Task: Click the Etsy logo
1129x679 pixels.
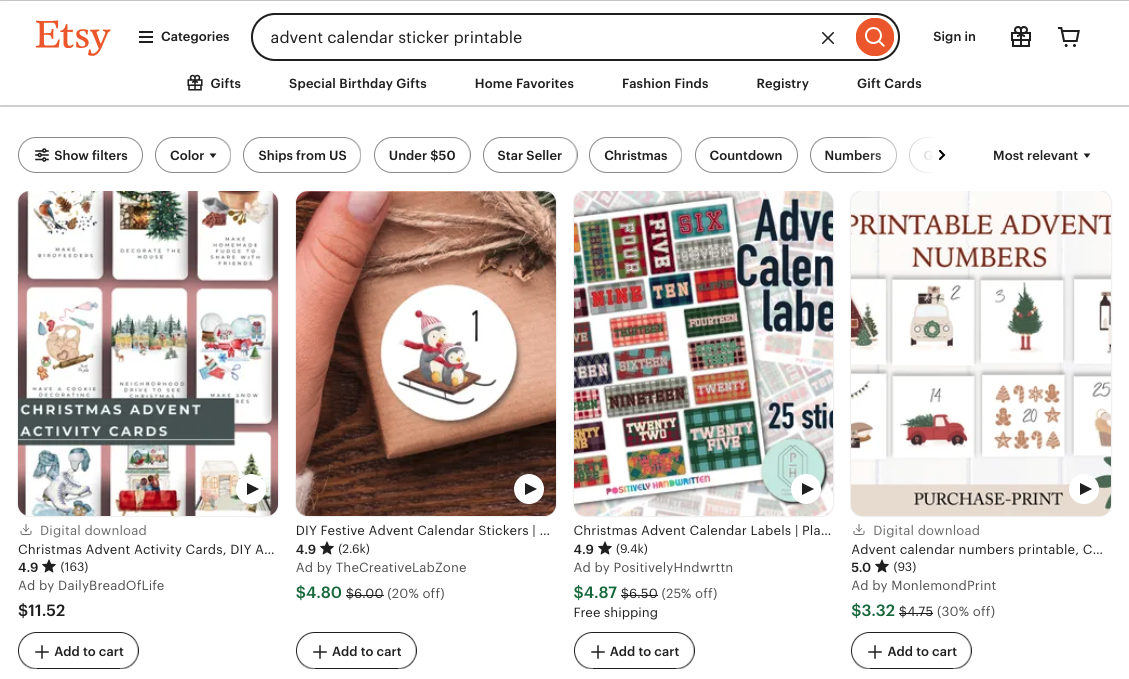Action: 72,37
